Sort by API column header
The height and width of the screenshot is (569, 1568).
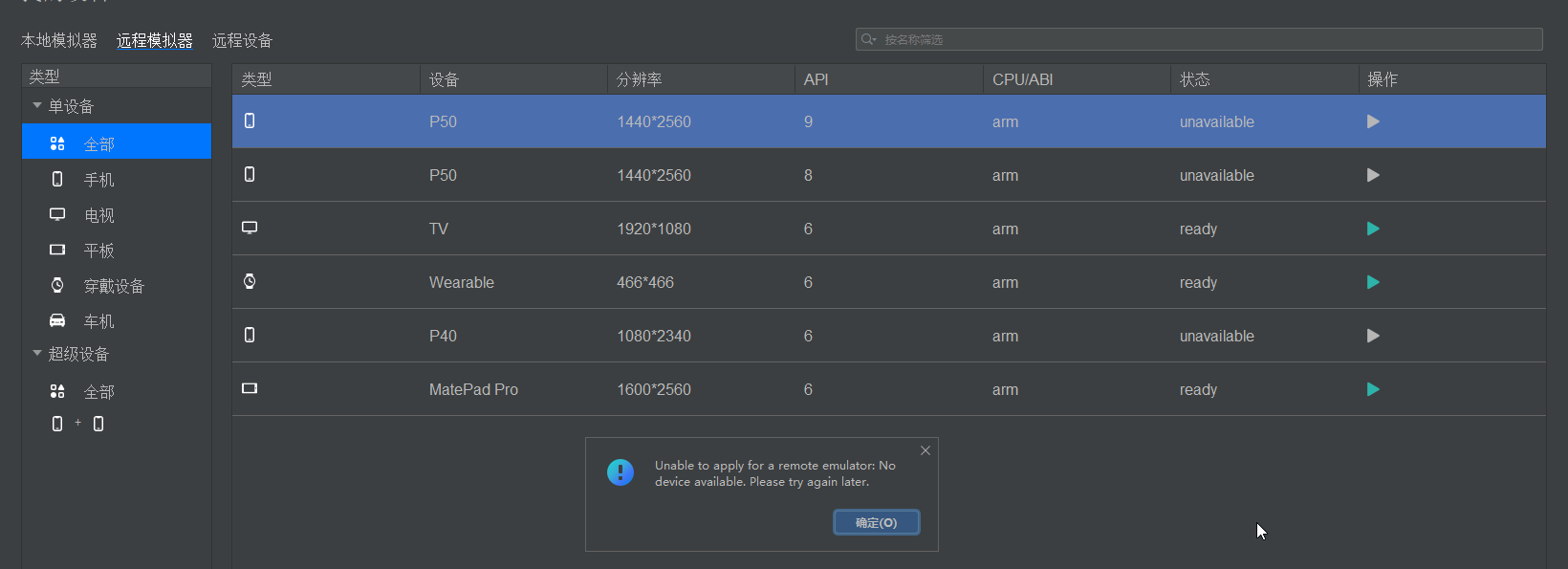889,79
